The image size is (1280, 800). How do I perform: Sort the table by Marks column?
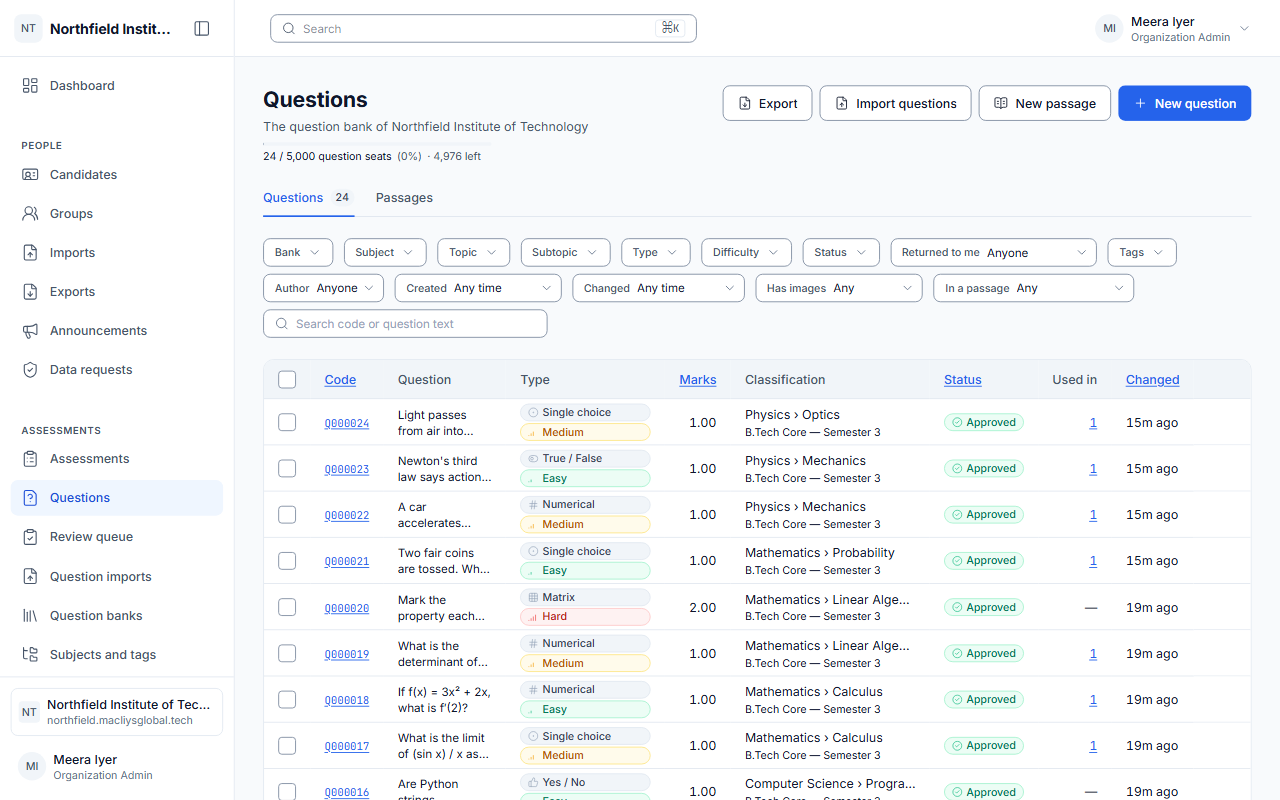click(698, 380)
